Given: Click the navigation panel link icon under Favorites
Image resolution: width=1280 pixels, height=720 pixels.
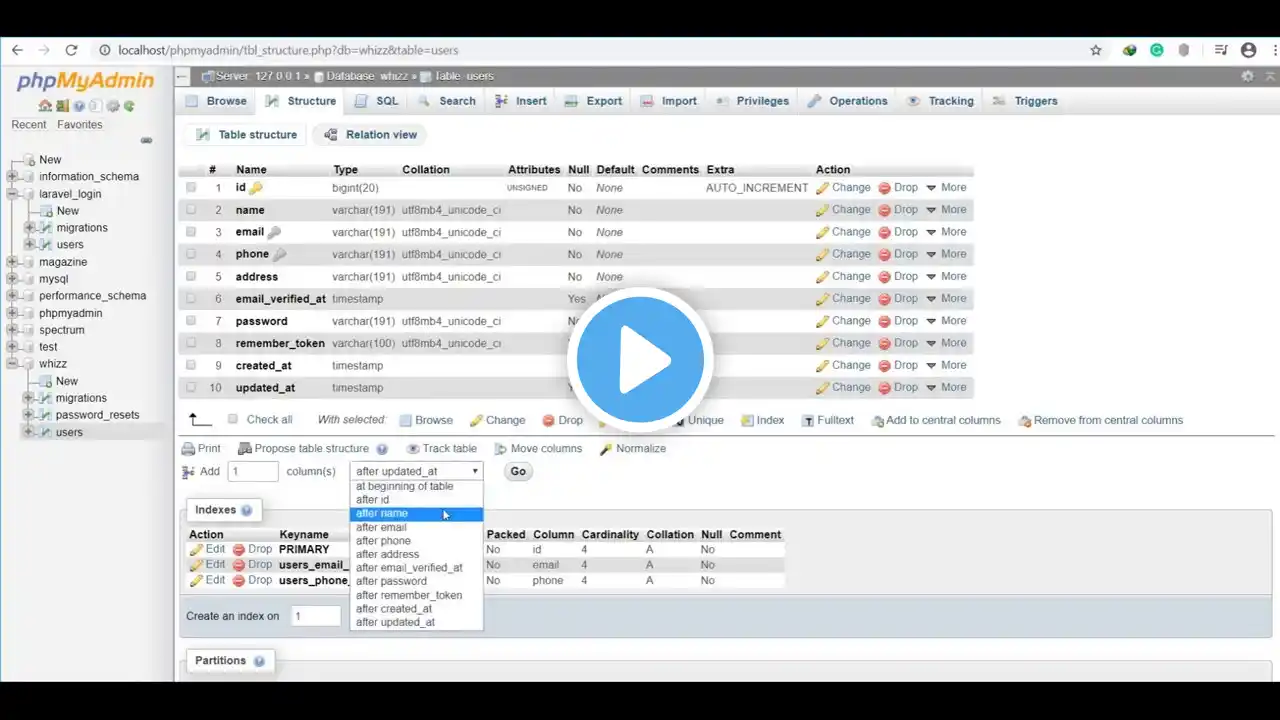Looking at the screenshot, I should coord(146,141).
